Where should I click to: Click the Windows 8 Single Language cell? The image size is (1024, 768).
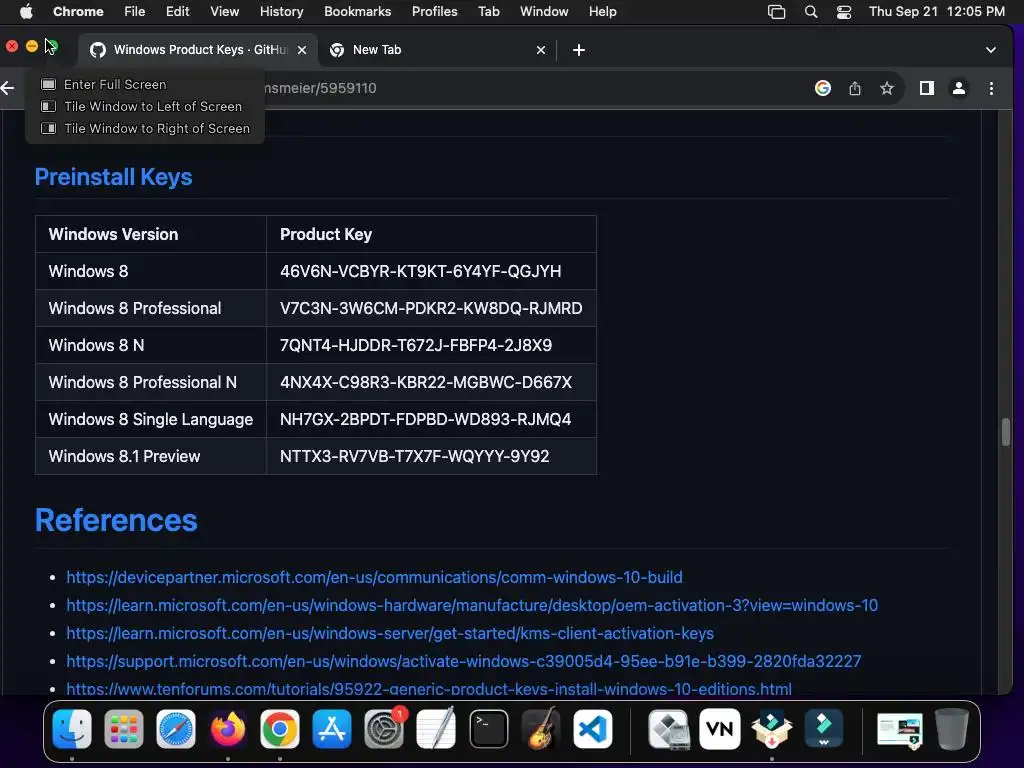point(151,419)
